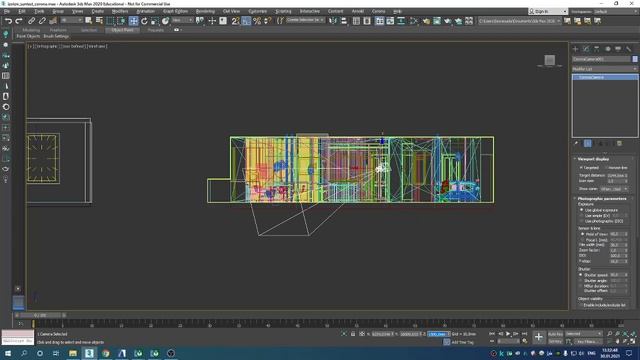The image size is (640, 360).
Task: Open the Display command panel tab
Action: pos(618,49)
